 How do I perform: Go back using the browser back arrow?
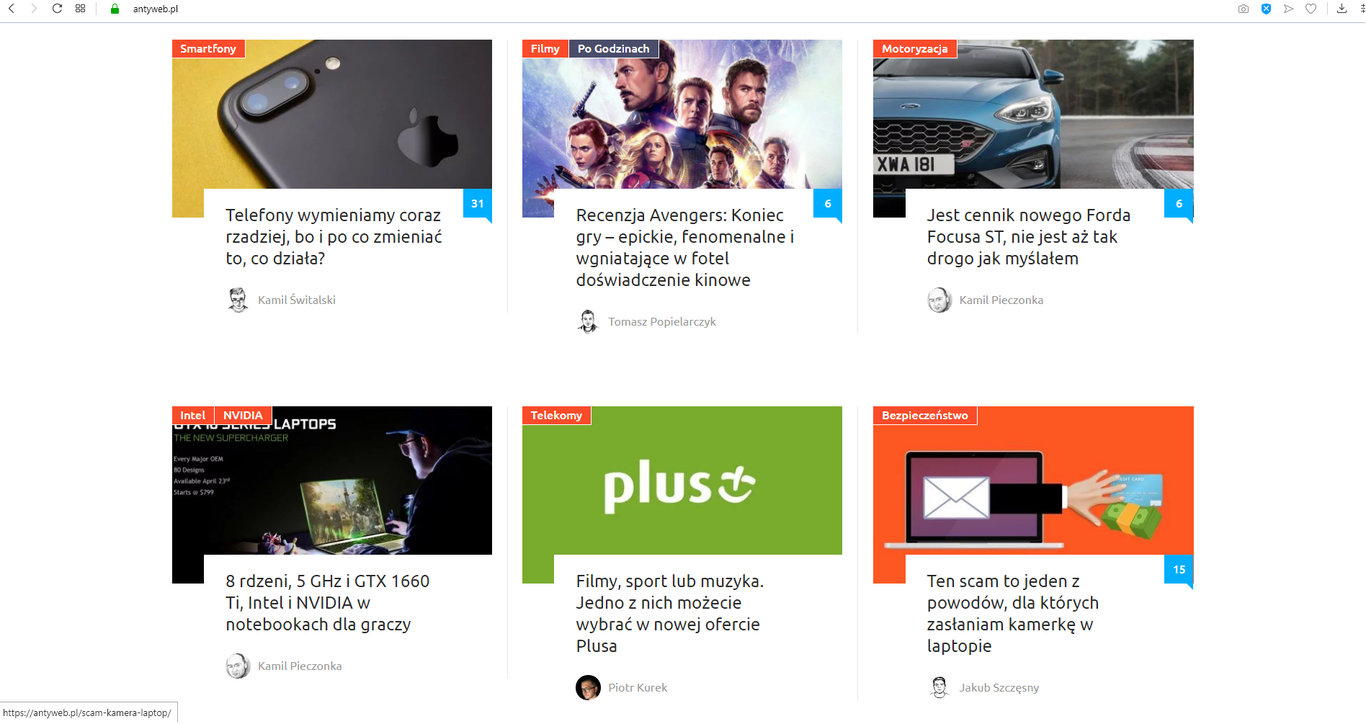click(11, 8)
